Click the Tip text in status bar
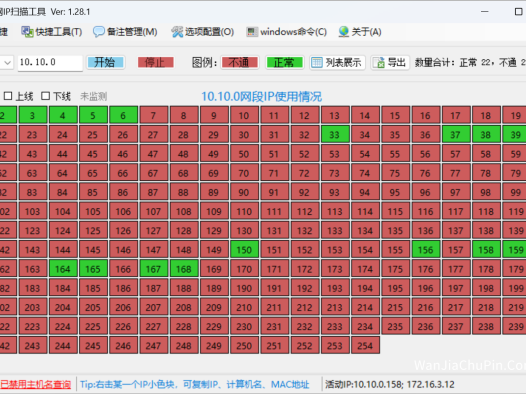 [x=195, y=384]
